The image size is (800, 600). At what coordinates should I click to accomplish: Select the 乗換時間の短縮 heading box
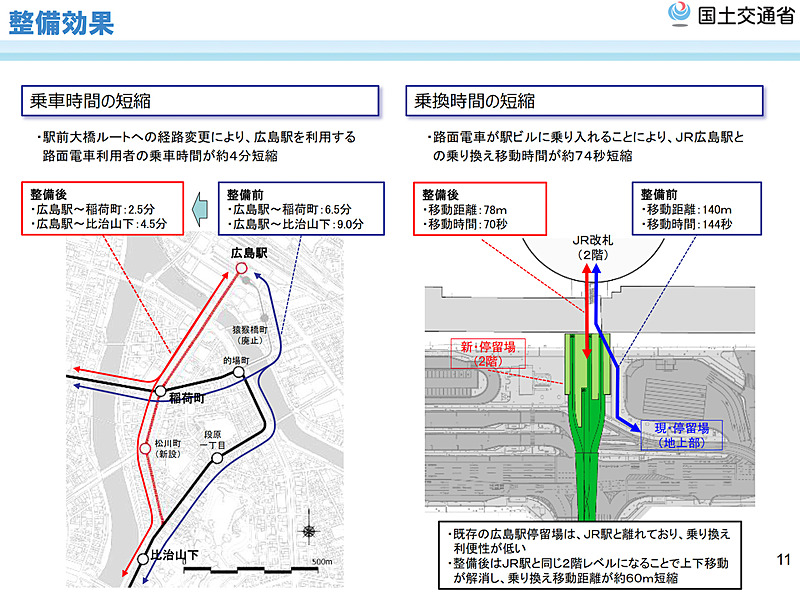point(585,101)
